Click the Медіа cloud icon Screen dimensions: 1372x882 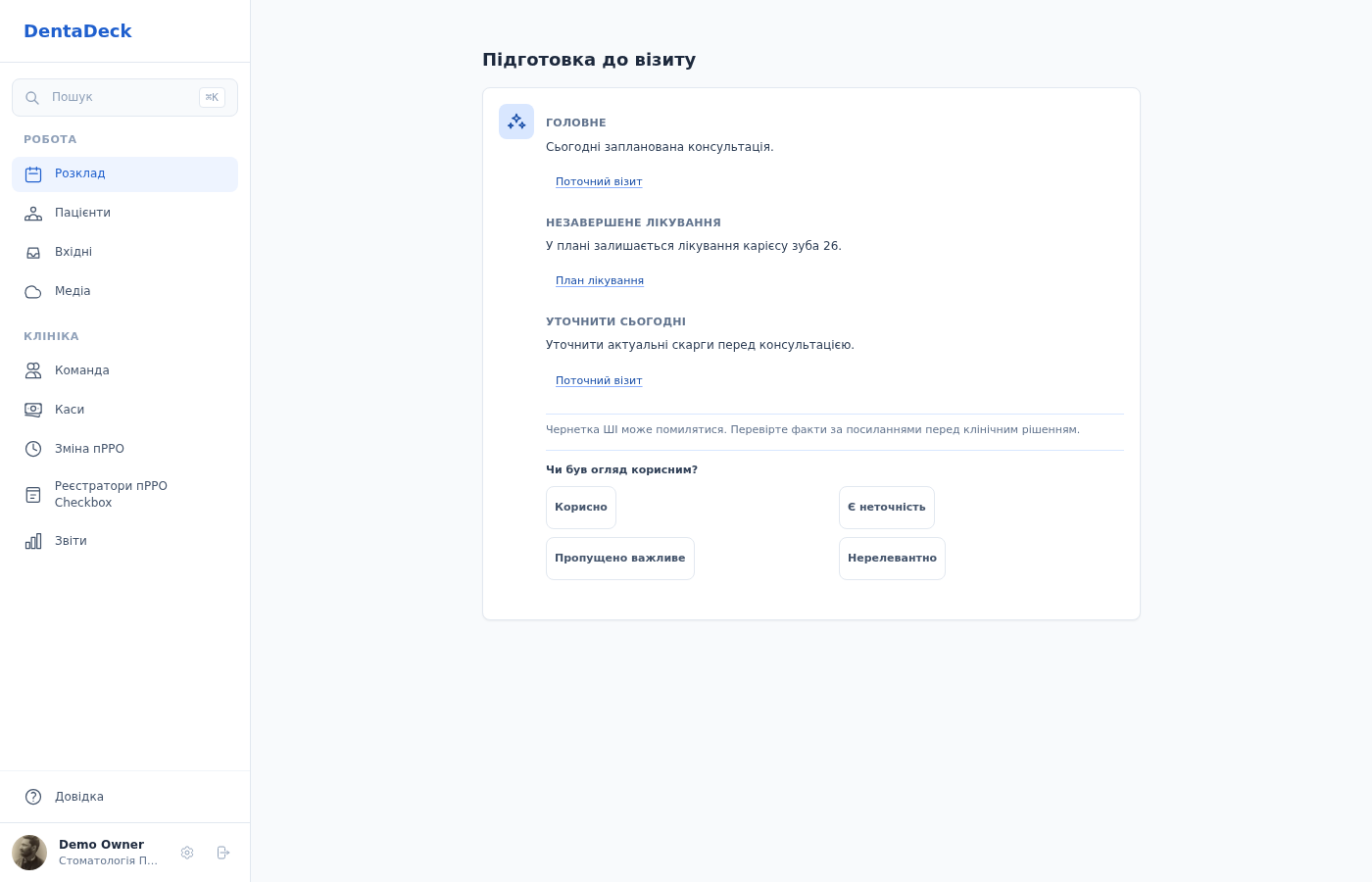pyautogui.click(x=33, y=292)
